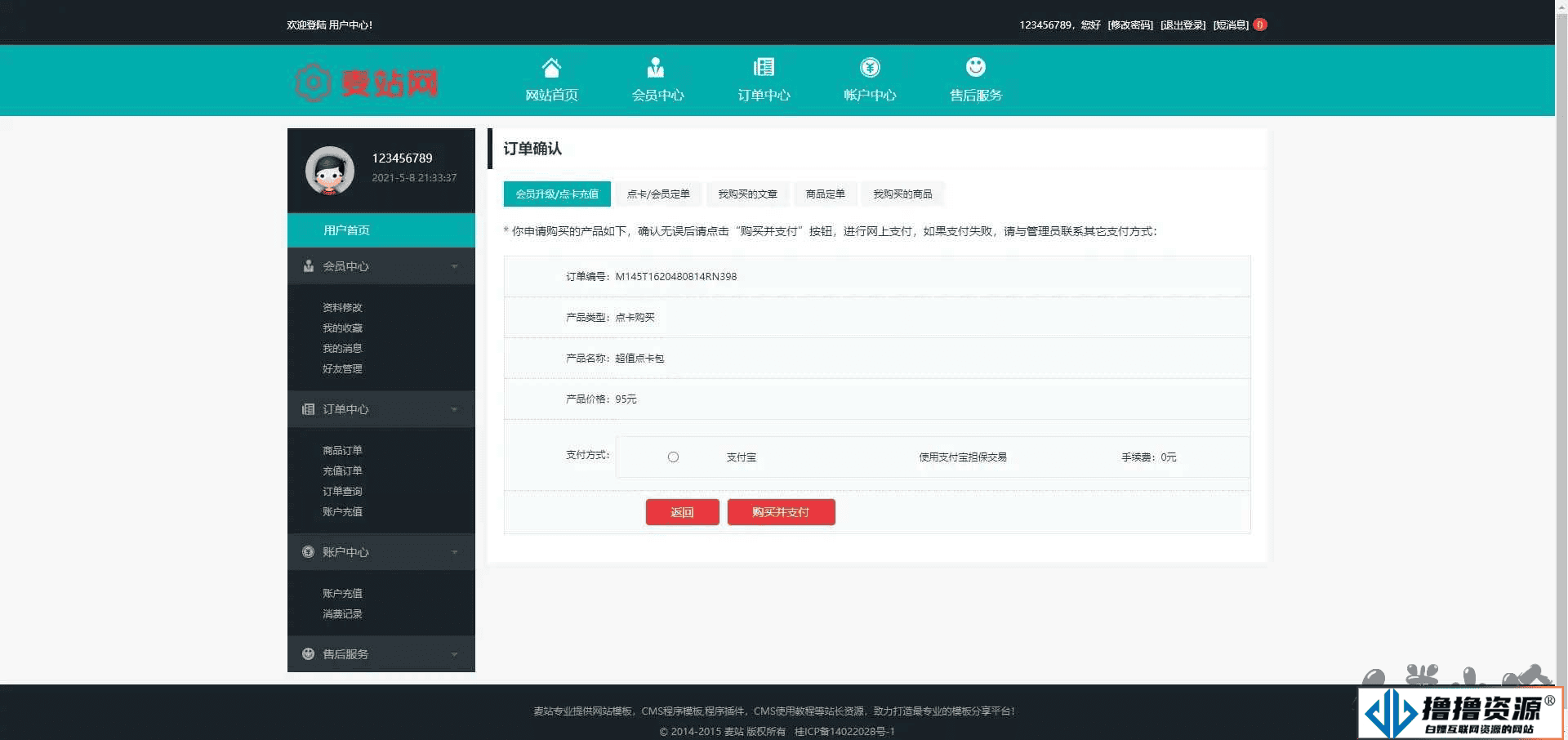Click the [退出登录] link

tap(1183, 25)
